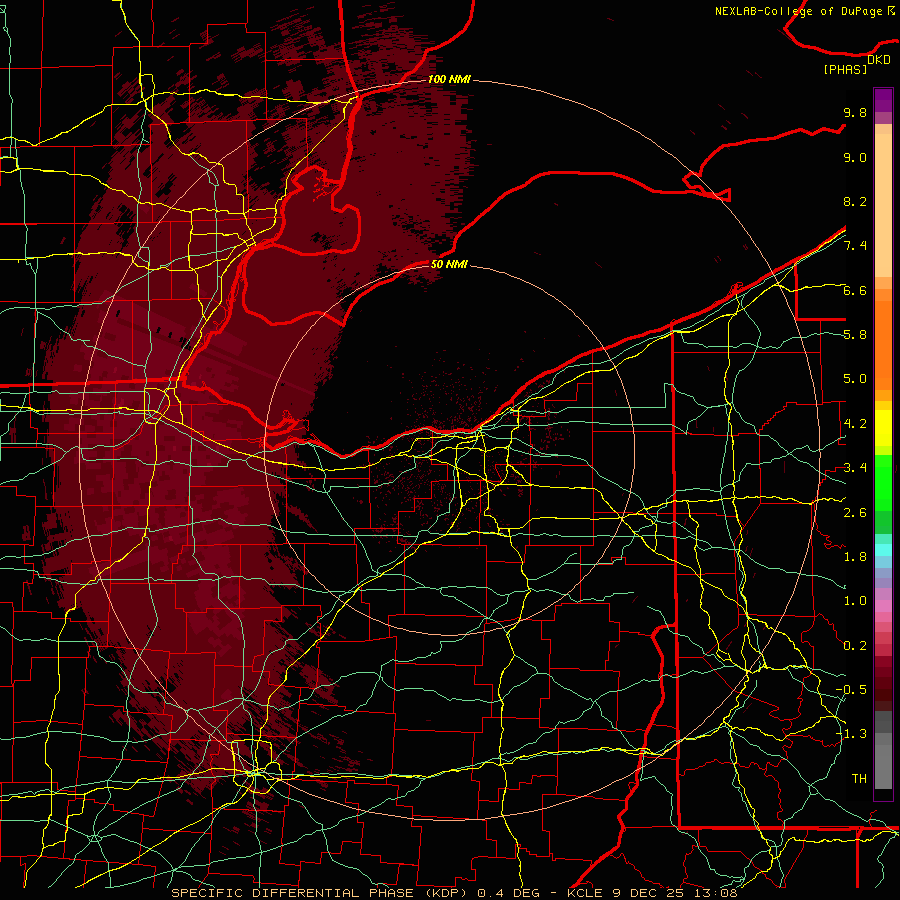Click the [PHAS] label above the color bar
Viewport: 900px width, 900px height.
tap(845, 69)
